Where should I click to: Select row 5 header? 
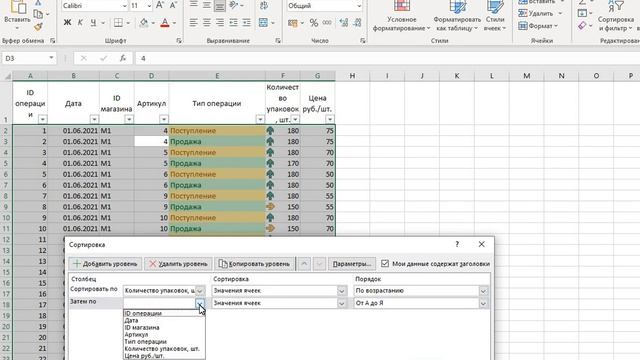point(6,163)
